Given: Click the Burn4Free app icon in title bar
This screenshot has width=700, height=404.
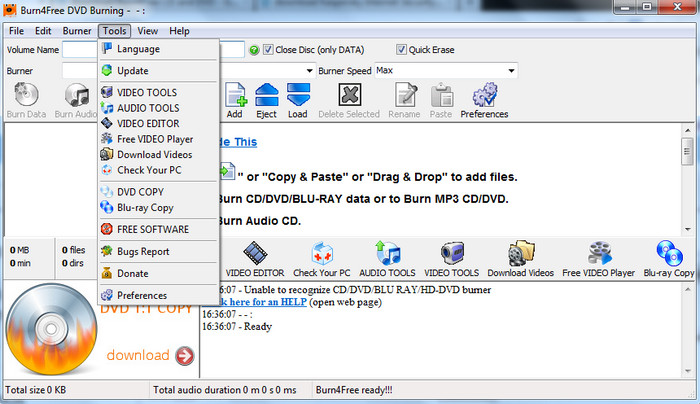Looking at the screenshot, I should coord(9,9).
